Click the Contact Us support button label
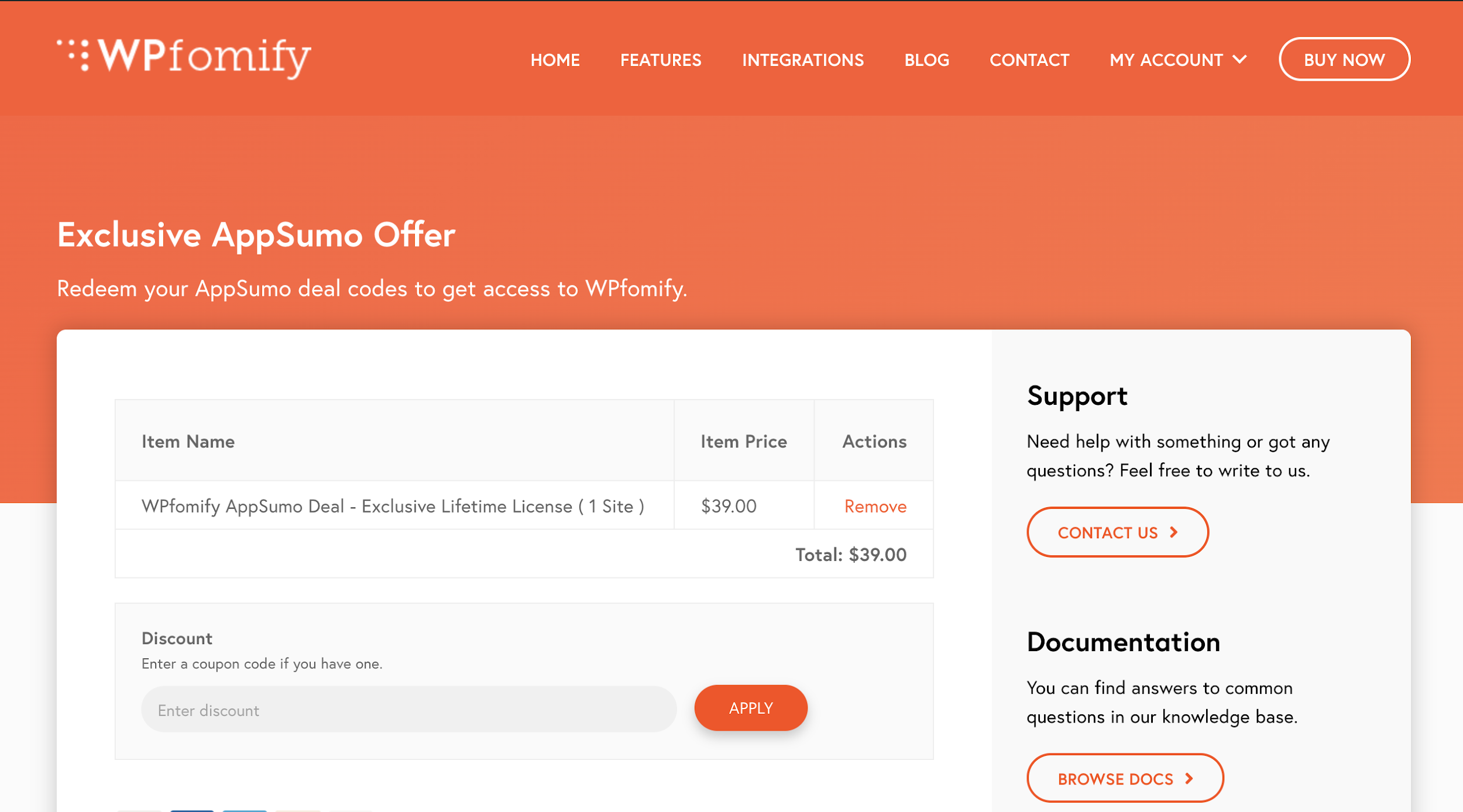Screen dimensions: 1463x812 [x=1107, y=532]
